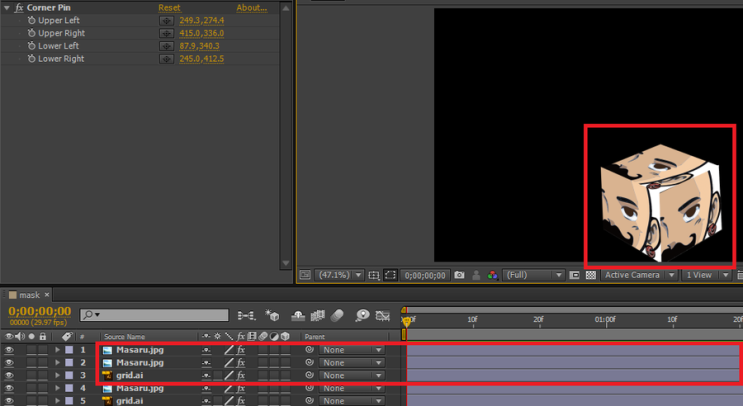Open Parent None dropdown for layer 1
Image resolution: width=743 pixels, height=406 pixels.
(x=351, y=350)
